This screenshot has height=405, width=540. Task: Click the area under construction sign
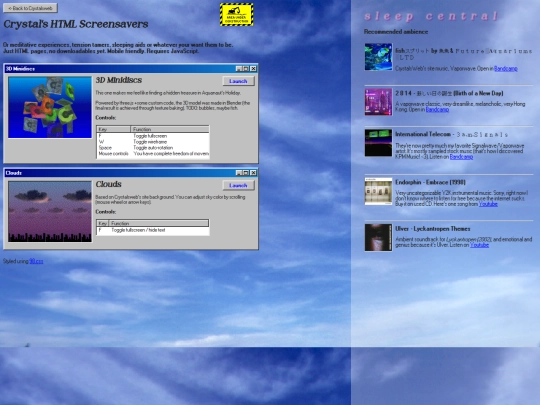[x=237, y=14]
